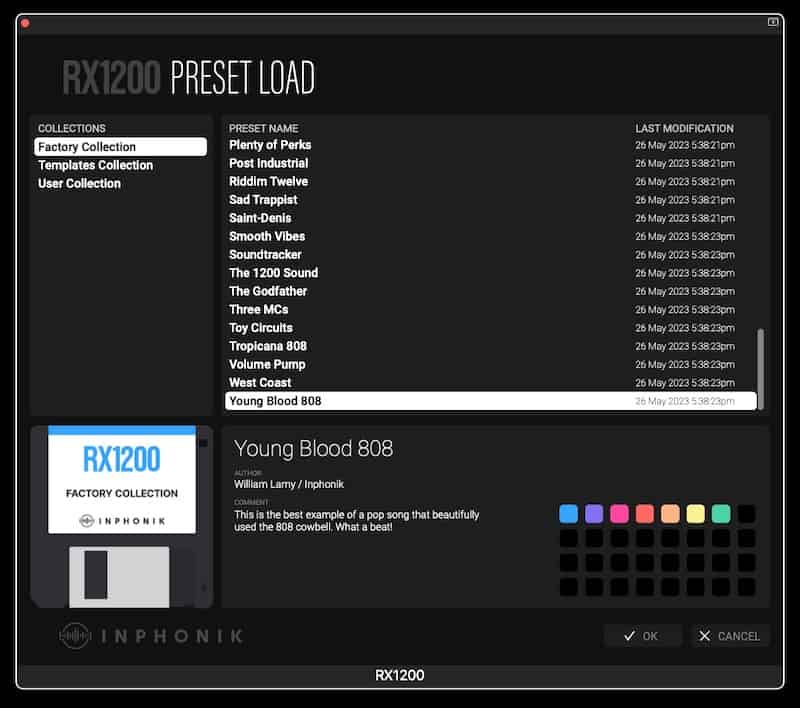Viewport: 800px width, 708px height.
Task: Choose the Three MCs preset
Action: point(491,310)
